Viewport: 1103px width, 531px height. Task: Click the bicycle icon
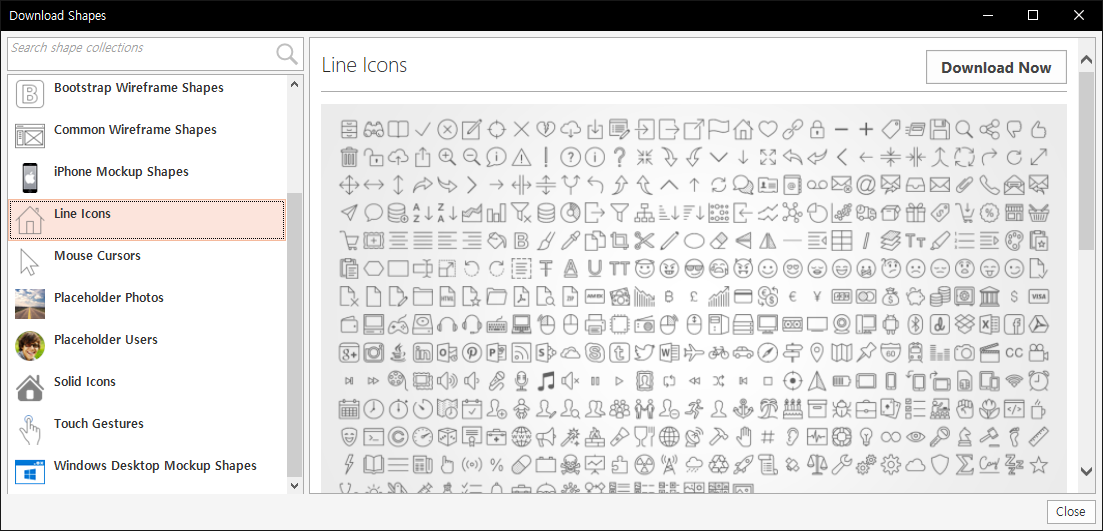pyautogui.click(x=718, y=353)
